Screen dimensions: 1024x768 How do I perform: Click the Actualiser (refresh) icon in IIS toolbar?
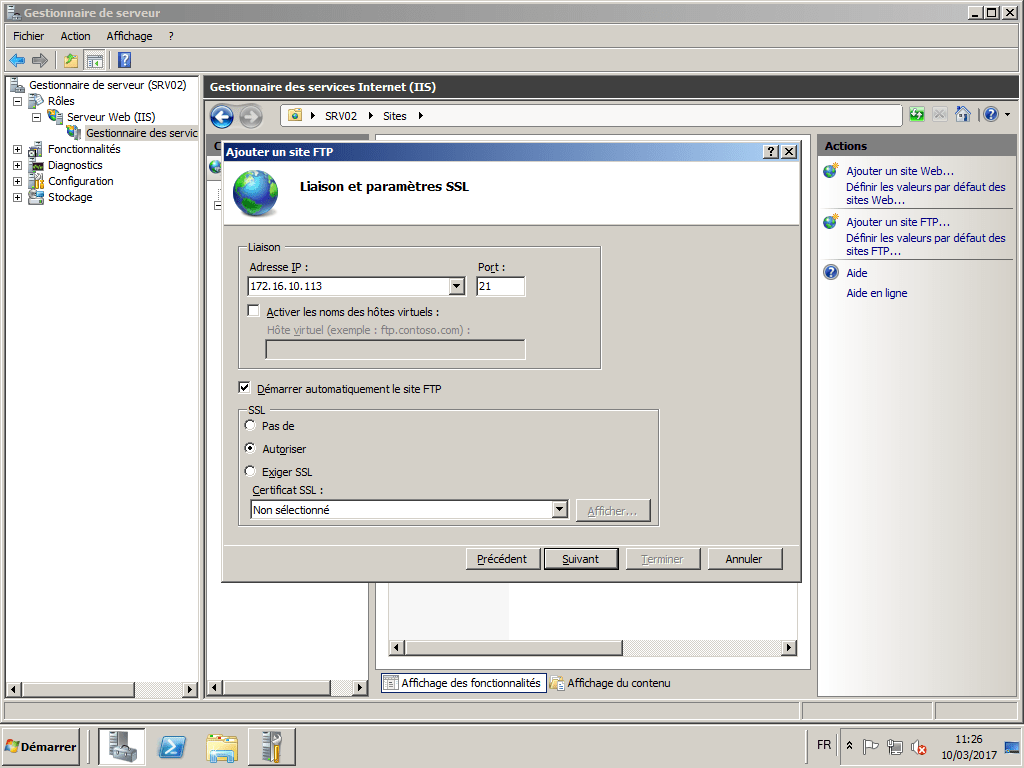pos(917,114)
